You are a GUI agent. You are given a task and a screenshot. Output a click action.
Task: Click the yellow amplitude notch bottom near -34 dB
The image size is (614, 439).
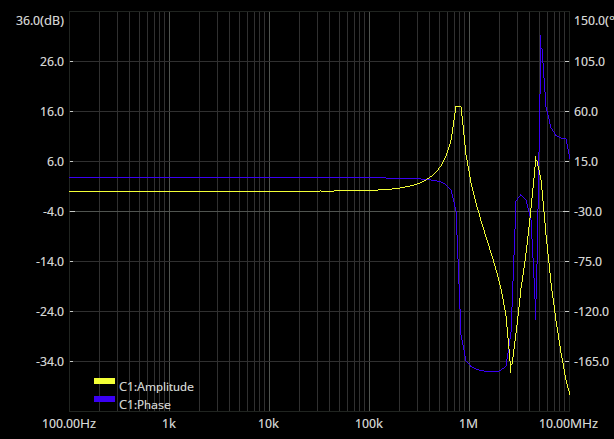click(510, 370)
